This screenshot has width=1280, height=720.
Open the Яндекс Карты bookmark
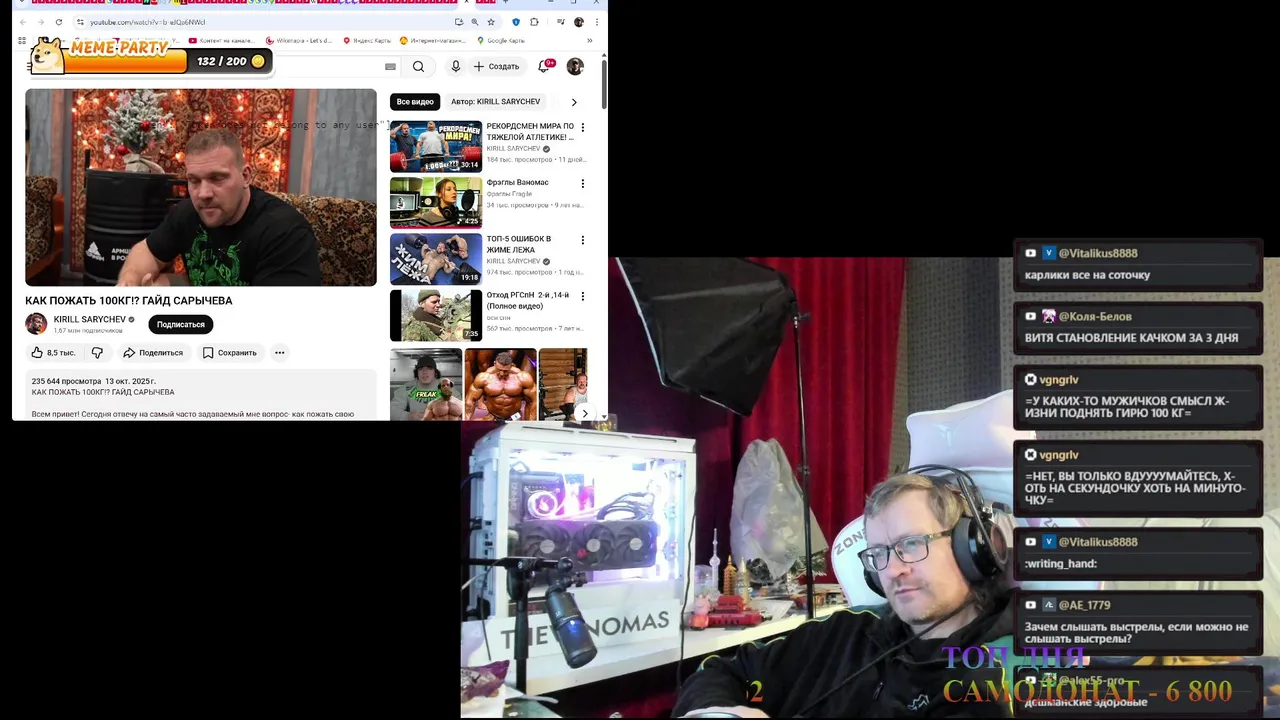point(367,41)
